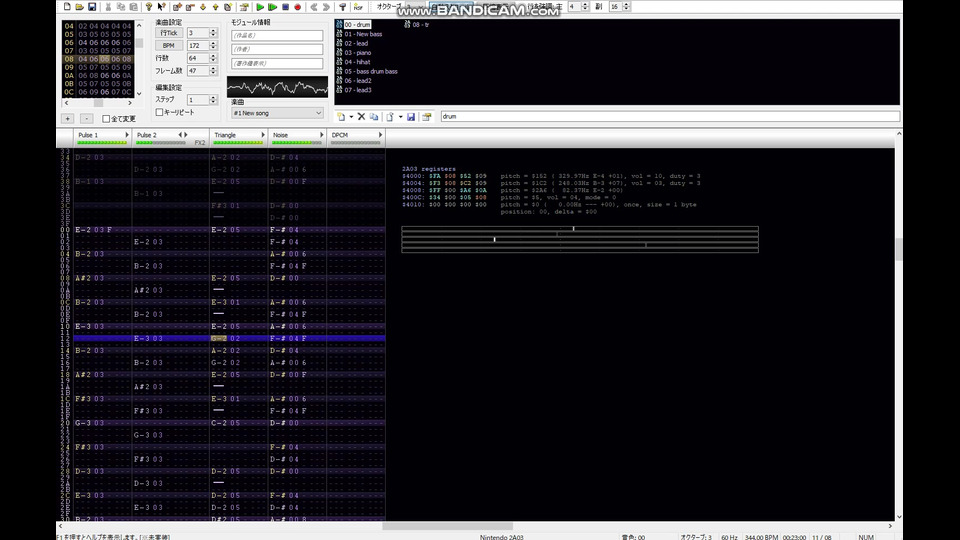This screenshot has width=960, height=540.
Task: Expand Triangle effect columns arrow
Action: point(263,135)
